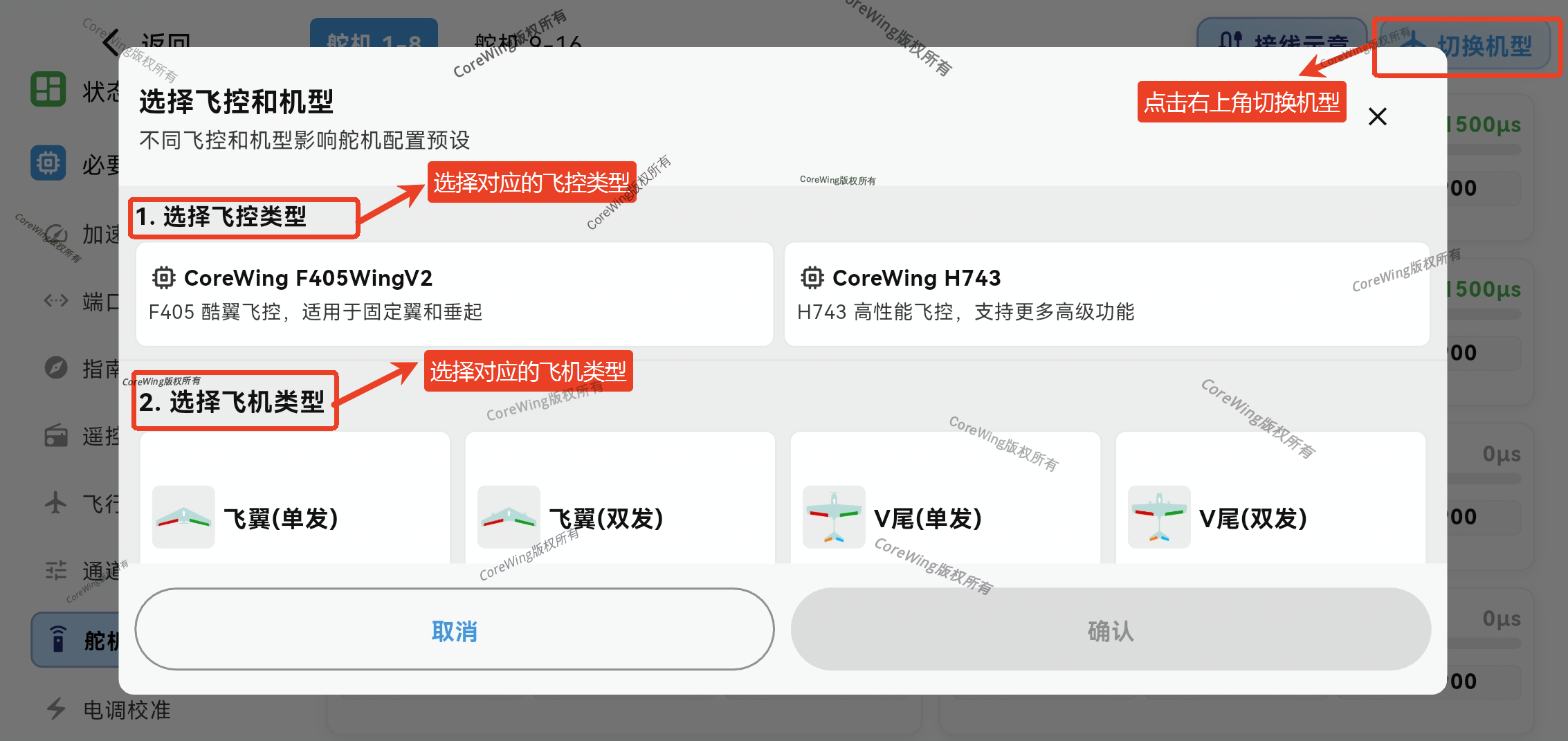
Task: Select the CoreWing H743 flight controller card
Action: coord(1106,294)
